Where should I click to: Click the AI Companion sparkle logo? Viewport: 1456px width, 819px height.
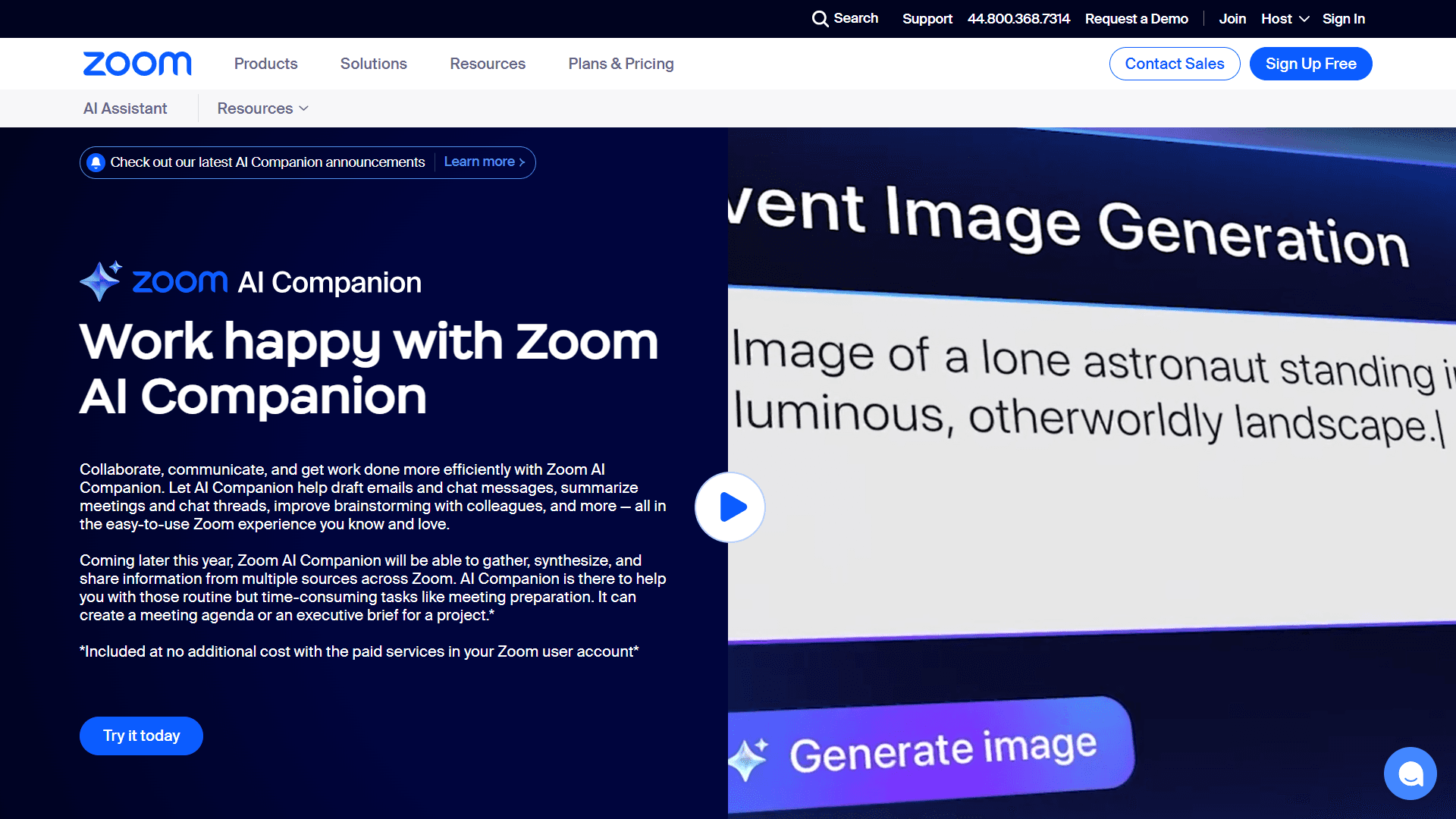(101, 281)
